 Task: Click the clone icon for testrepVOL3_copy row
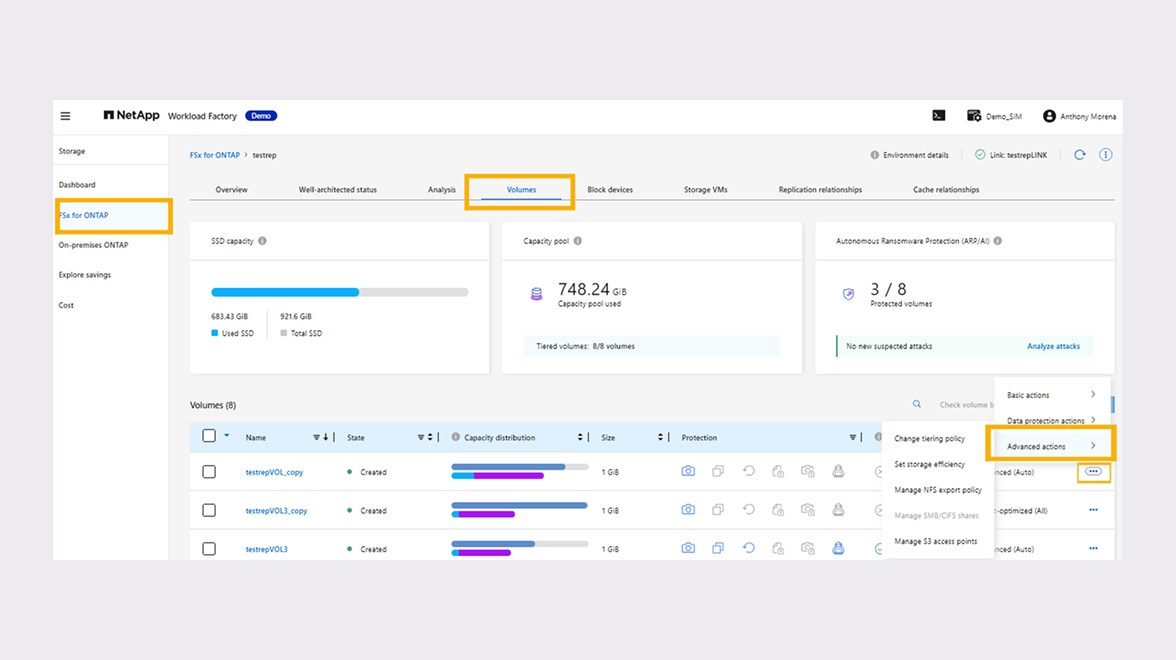(718, 510)
